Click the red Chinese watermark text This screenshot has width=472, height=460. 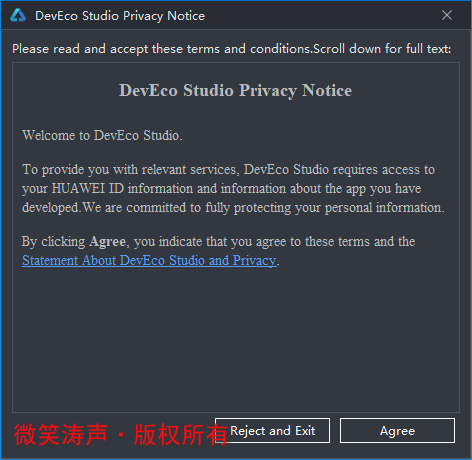(x=121, y=434)
